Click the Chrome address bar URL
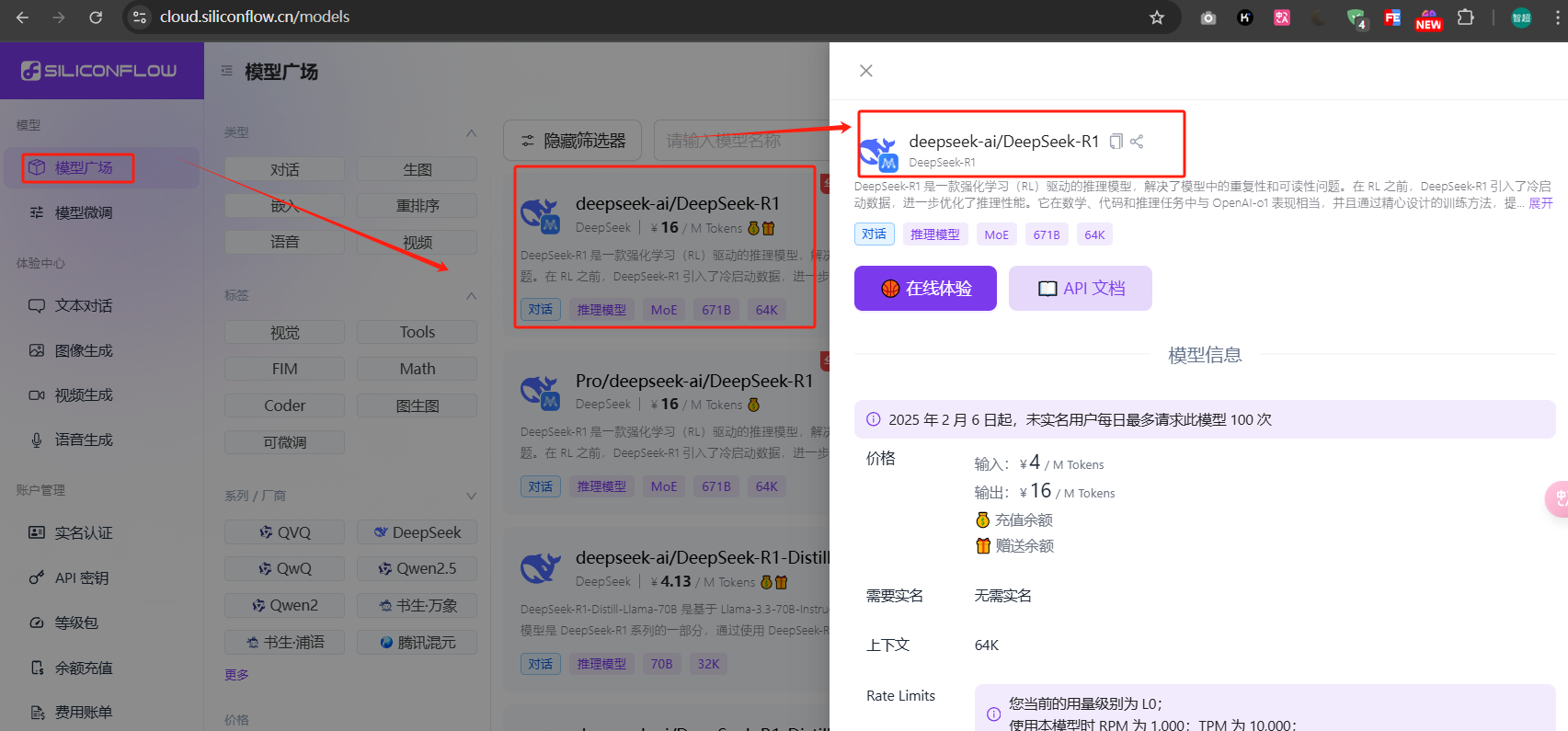This screenshot has height=731, width=1568. tap(255, 17)
